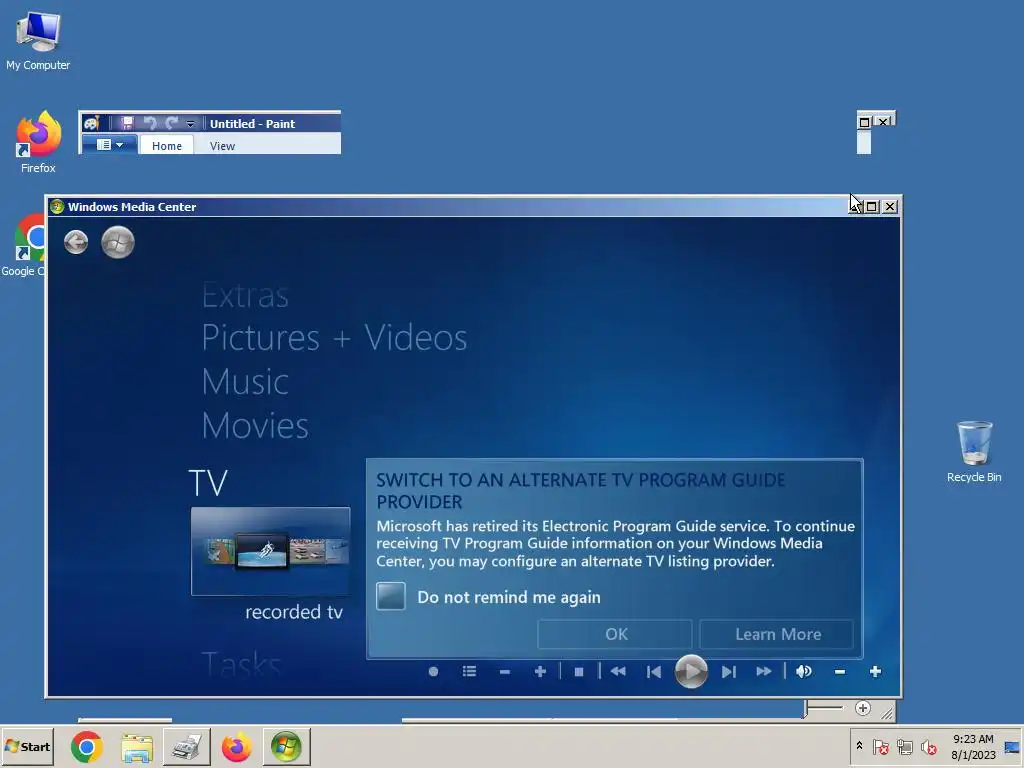Rewind using the rewind button
This screenshot has width=1024, height=768.
tap(618, 671)
